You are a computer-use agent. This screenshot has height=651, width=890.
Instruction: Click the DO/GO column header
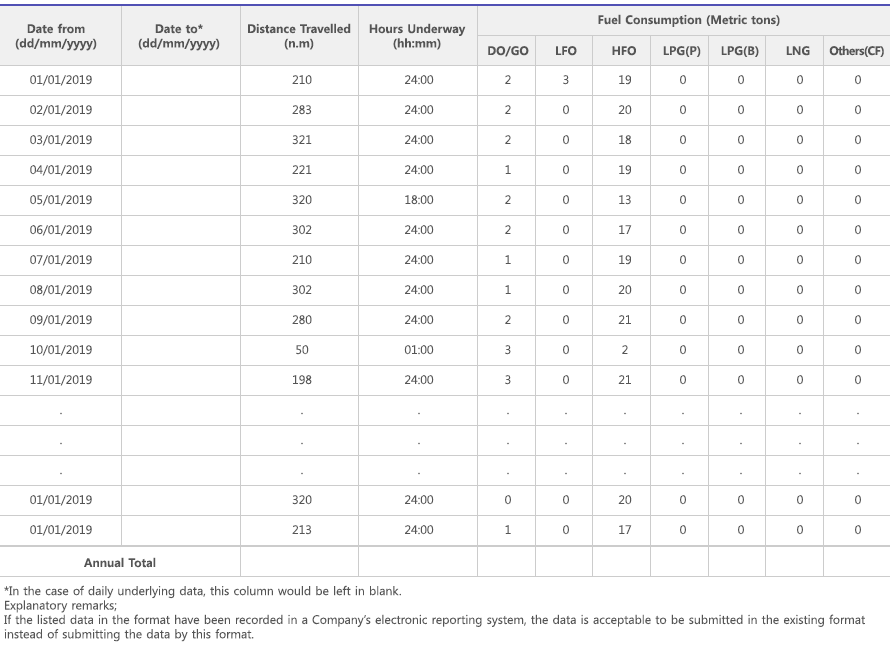click(x=507, y=51)
